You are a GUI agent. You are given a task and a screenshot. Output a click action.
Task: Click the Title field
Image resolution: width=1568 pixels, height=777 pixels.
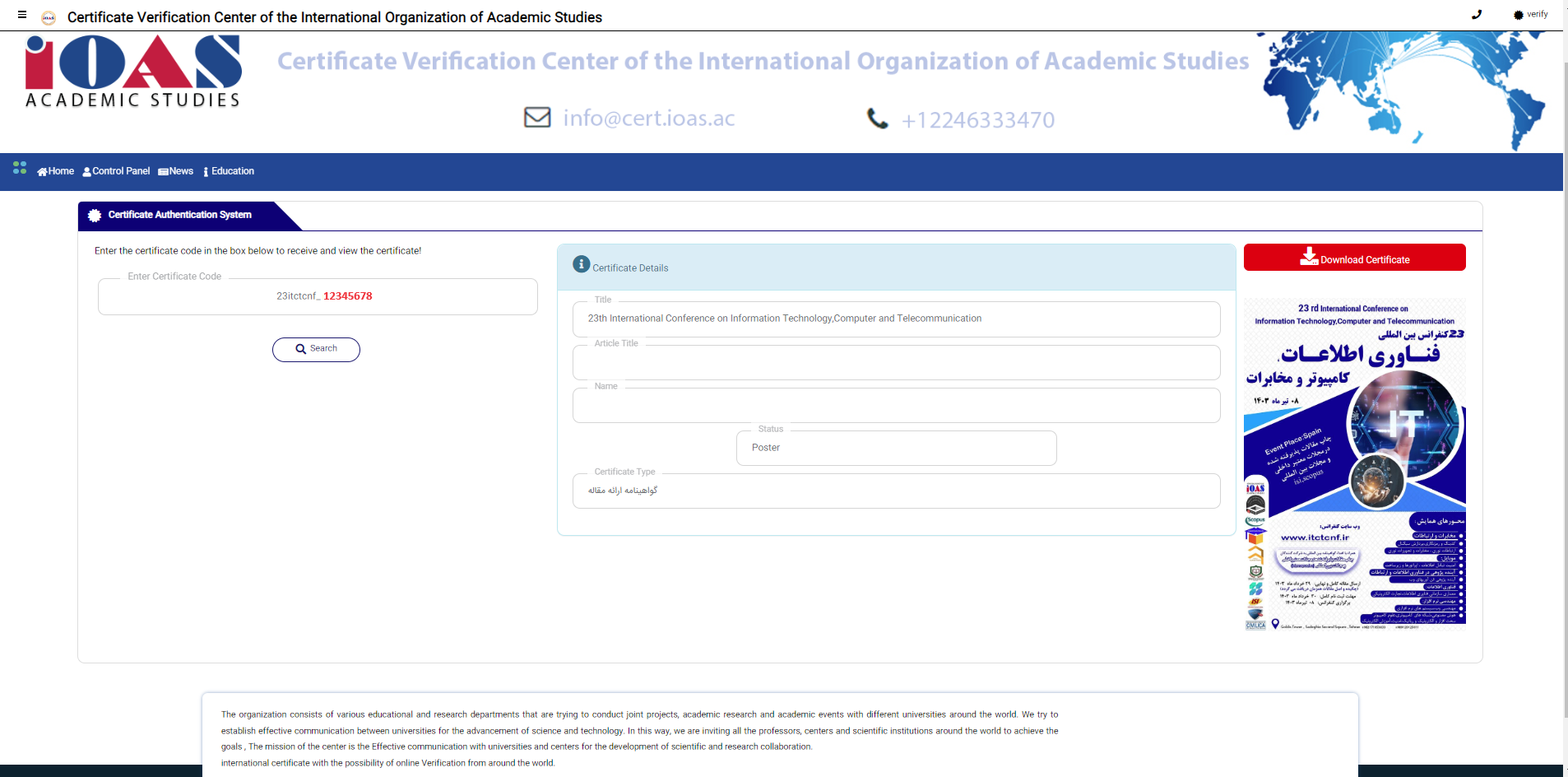tap(896, 319)
